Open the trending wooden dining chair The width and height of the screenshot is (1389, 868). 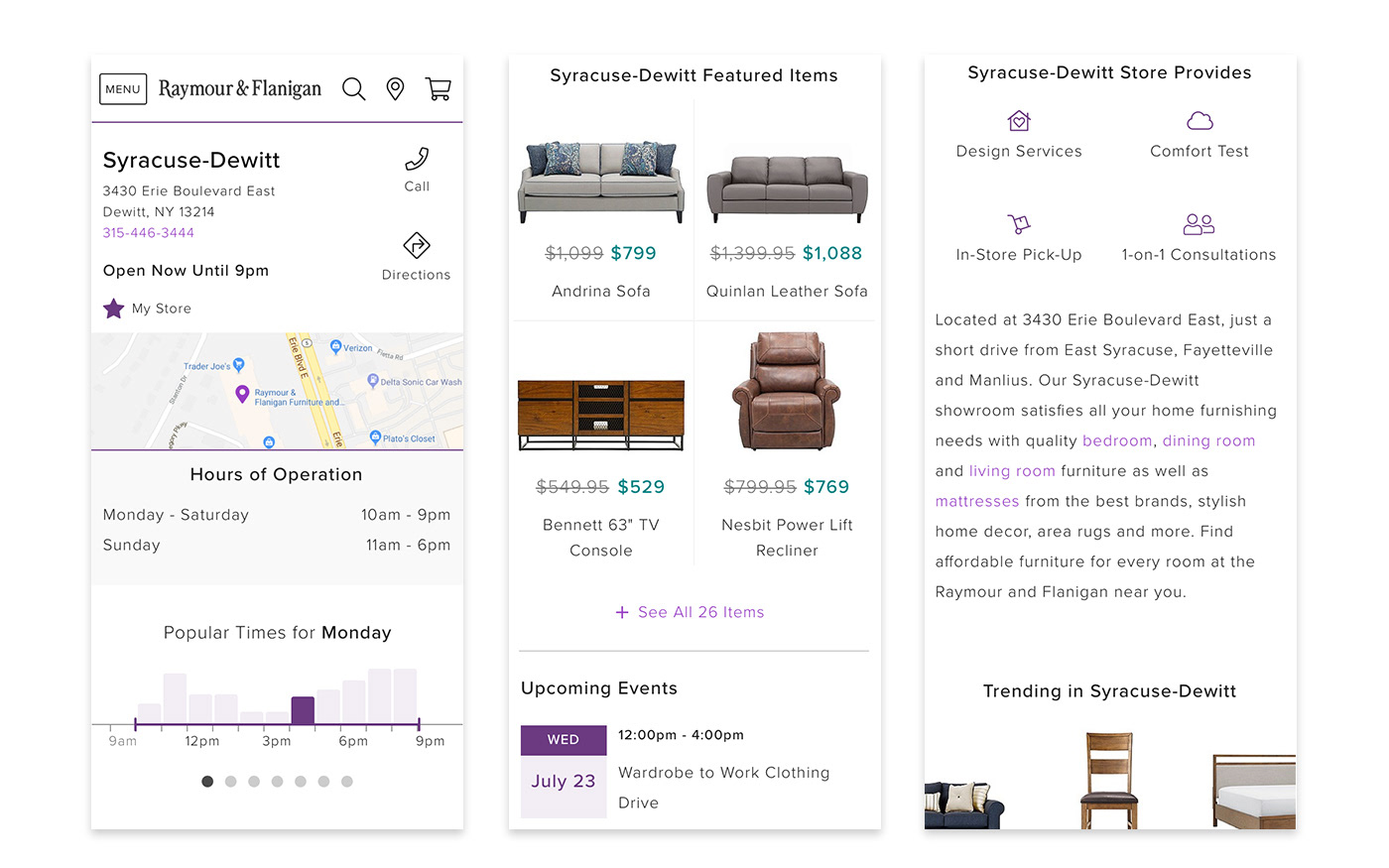point(1109,781)
